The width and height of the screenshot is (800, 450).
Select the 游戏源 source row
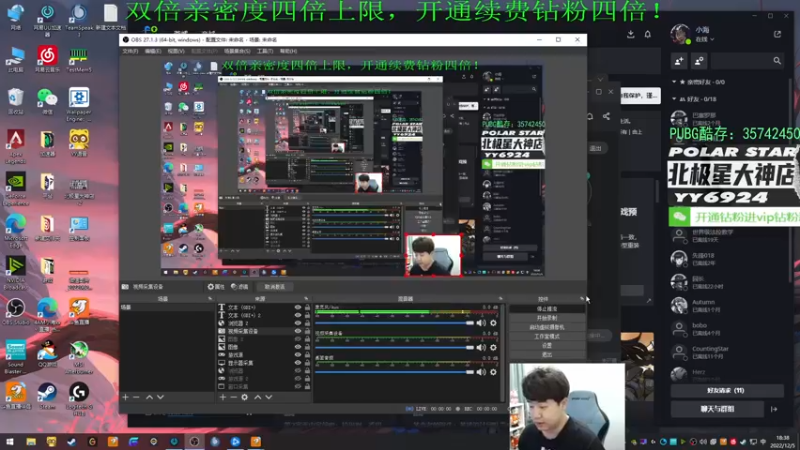tap(264, 355)
